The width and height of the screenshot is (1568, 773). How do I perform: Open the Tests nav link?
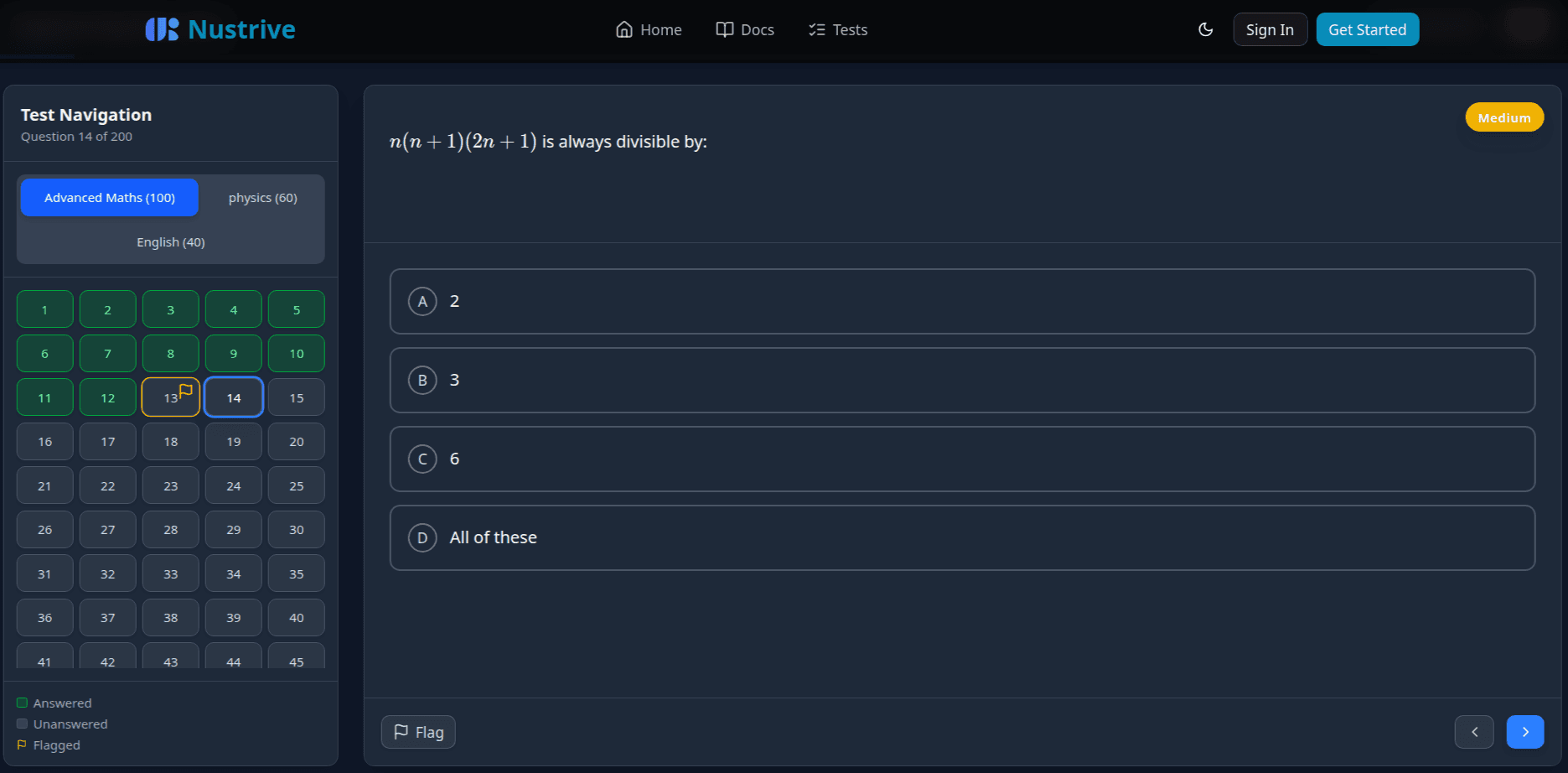pos(838,29)
